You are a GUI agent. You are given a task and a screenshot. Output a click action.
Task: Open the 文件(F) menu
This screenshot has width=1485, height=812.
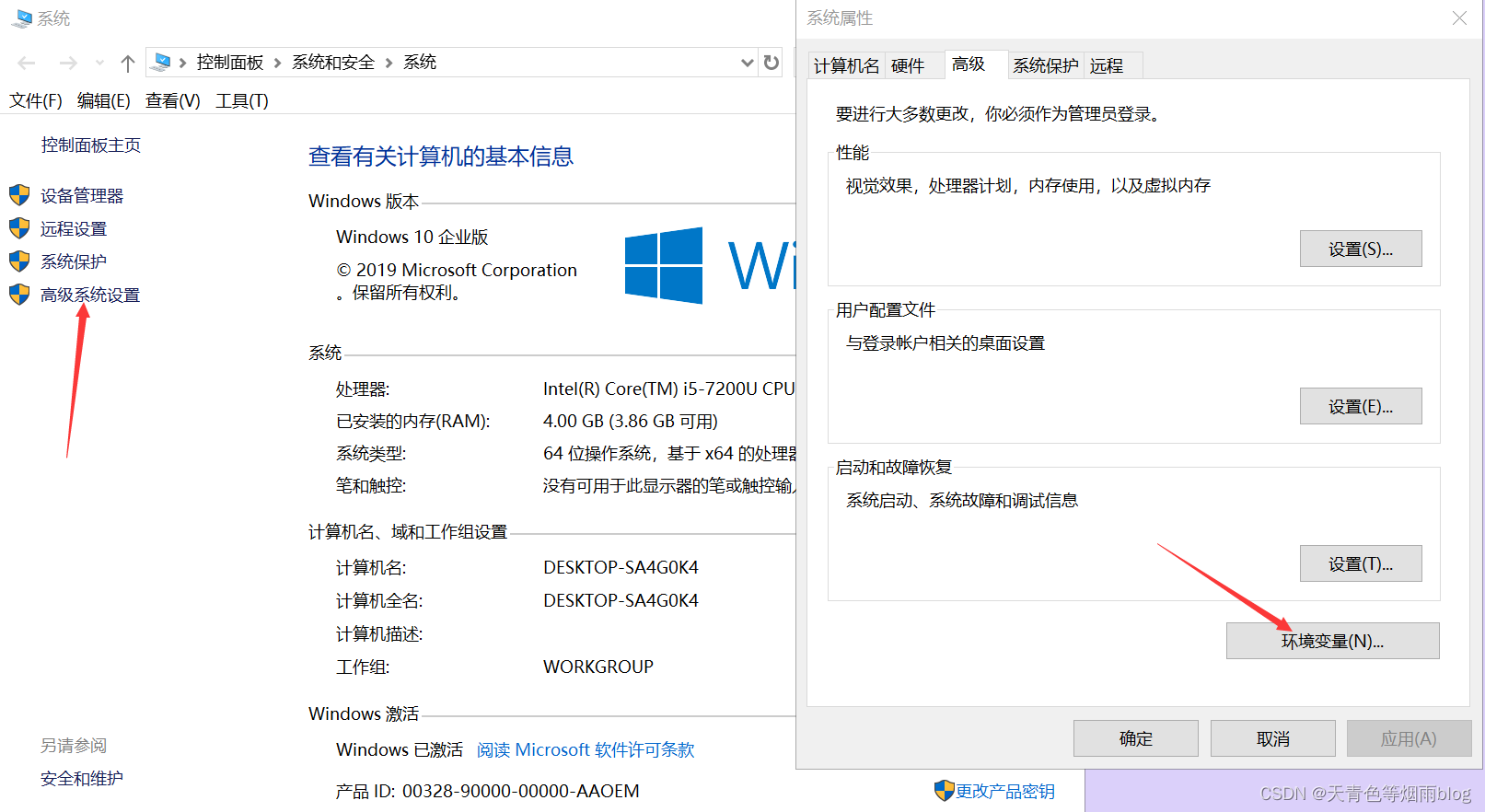36,100
